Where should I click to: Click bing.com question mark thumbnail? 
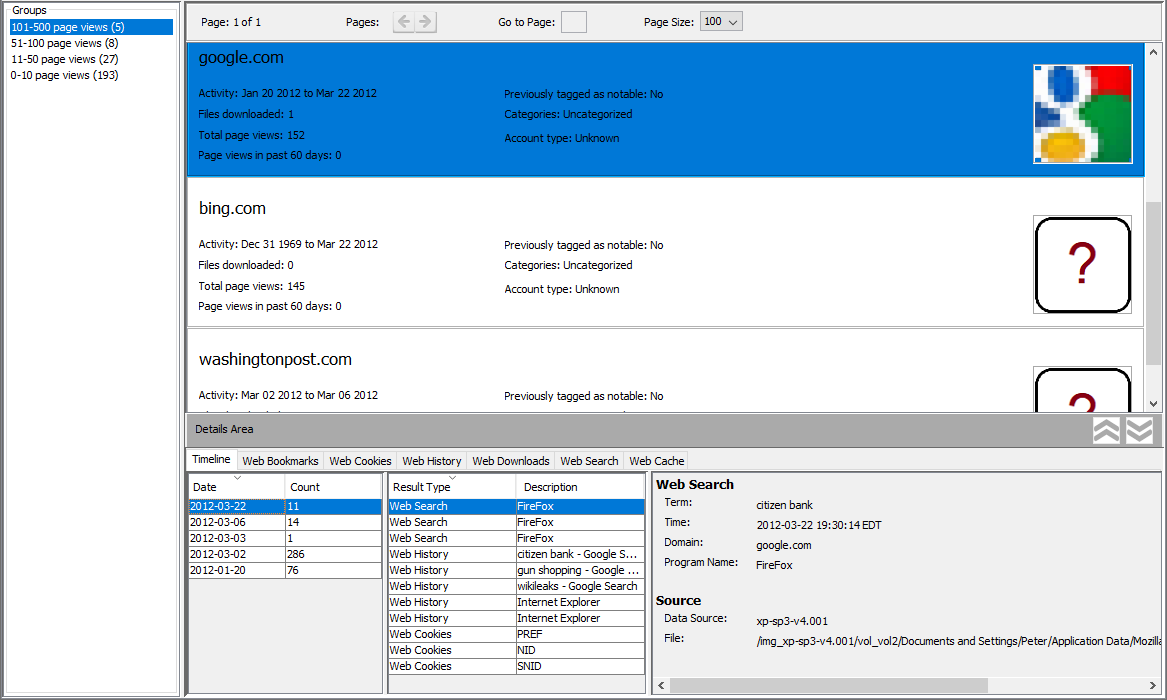coord(1082,265)
